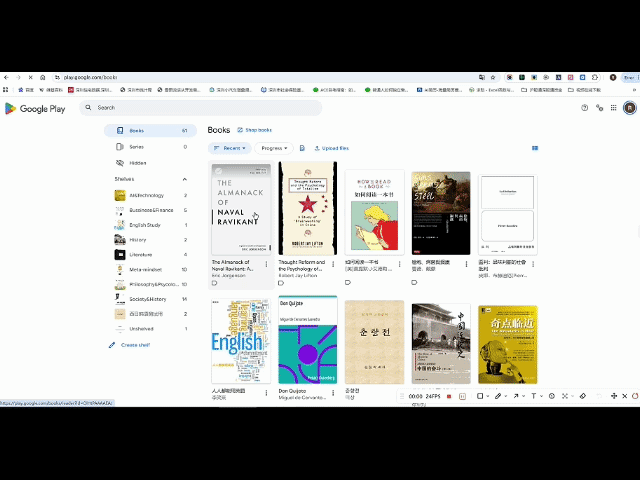Click the browser back arrow
Screen dimensions: 640x480
[x=6, y=77]
